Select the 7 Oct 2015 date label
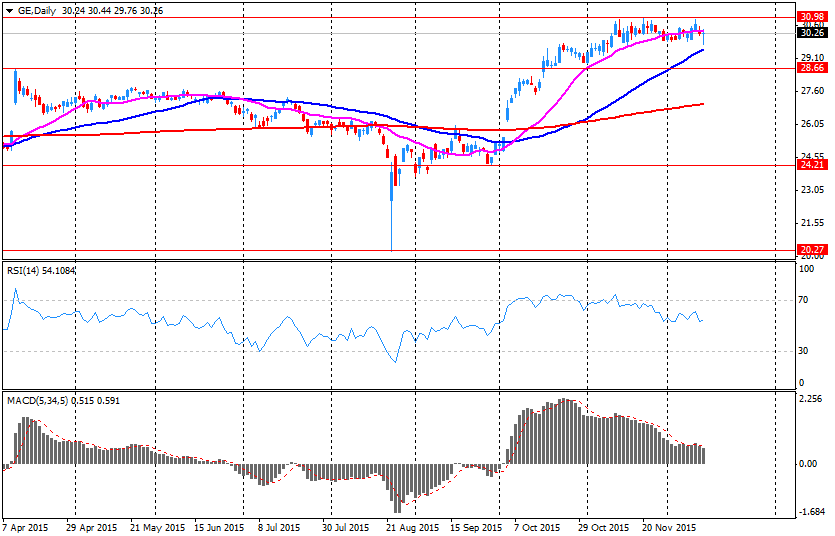The height and width of the screenshot is (536, 835). click(x=537, y=527)
